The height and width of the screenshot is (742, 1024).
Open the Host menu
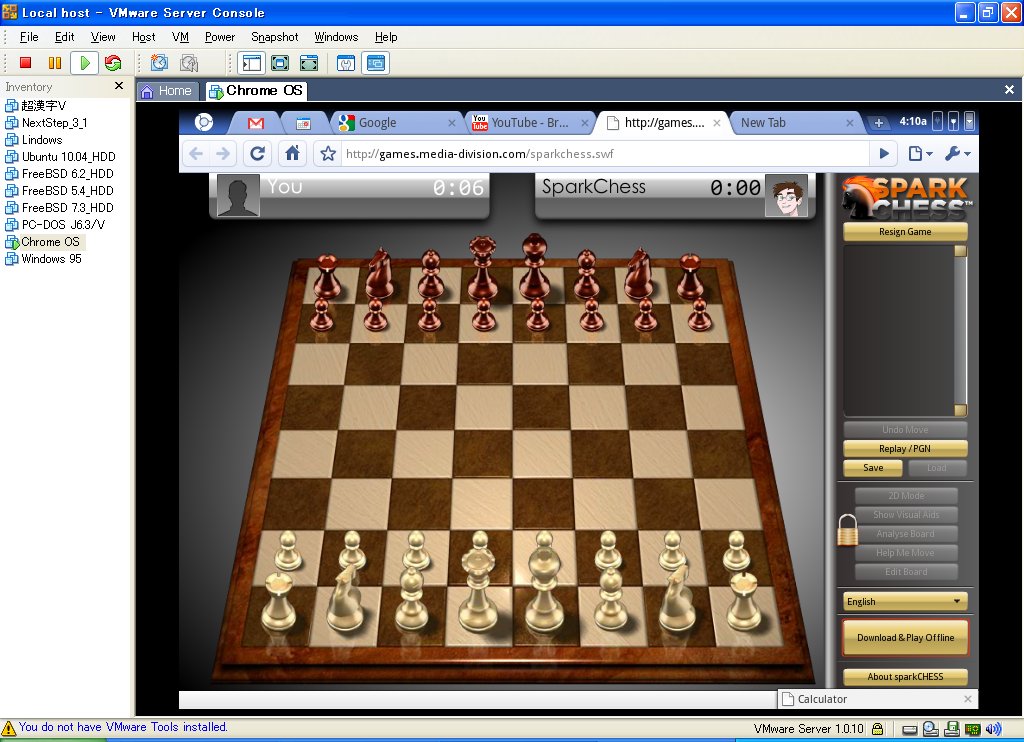[x=144, y=37]
